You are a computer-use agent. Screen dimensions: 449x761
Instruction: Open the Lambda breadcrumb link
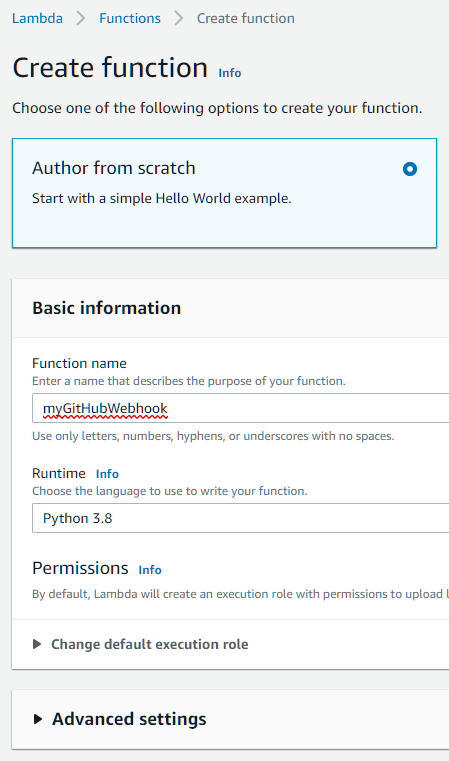[37, 18]
